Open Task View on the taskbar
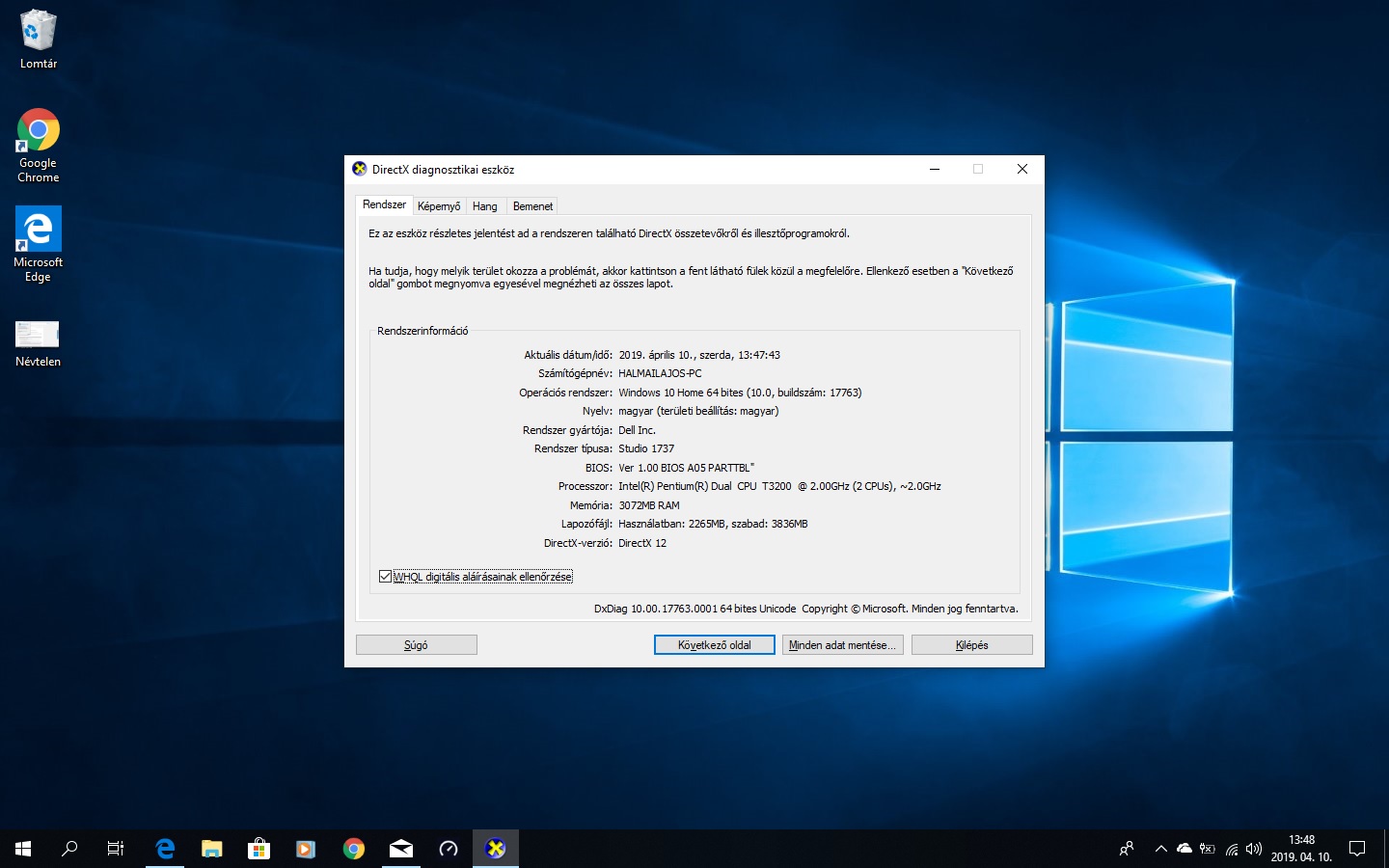 116,849
